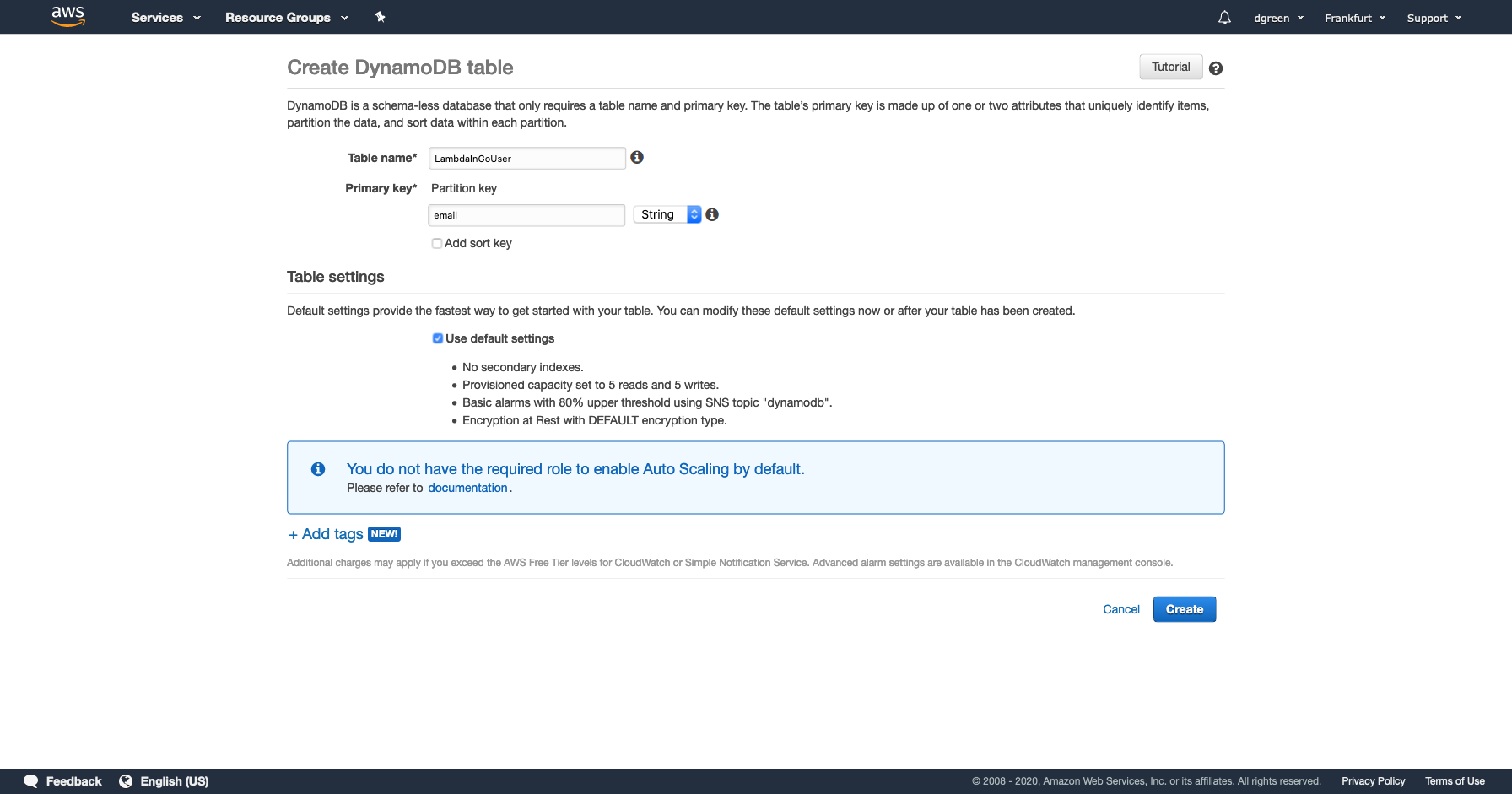Click the Auto Scaling role warning heading
This screenshot has width=1512, height=794.
575,469
